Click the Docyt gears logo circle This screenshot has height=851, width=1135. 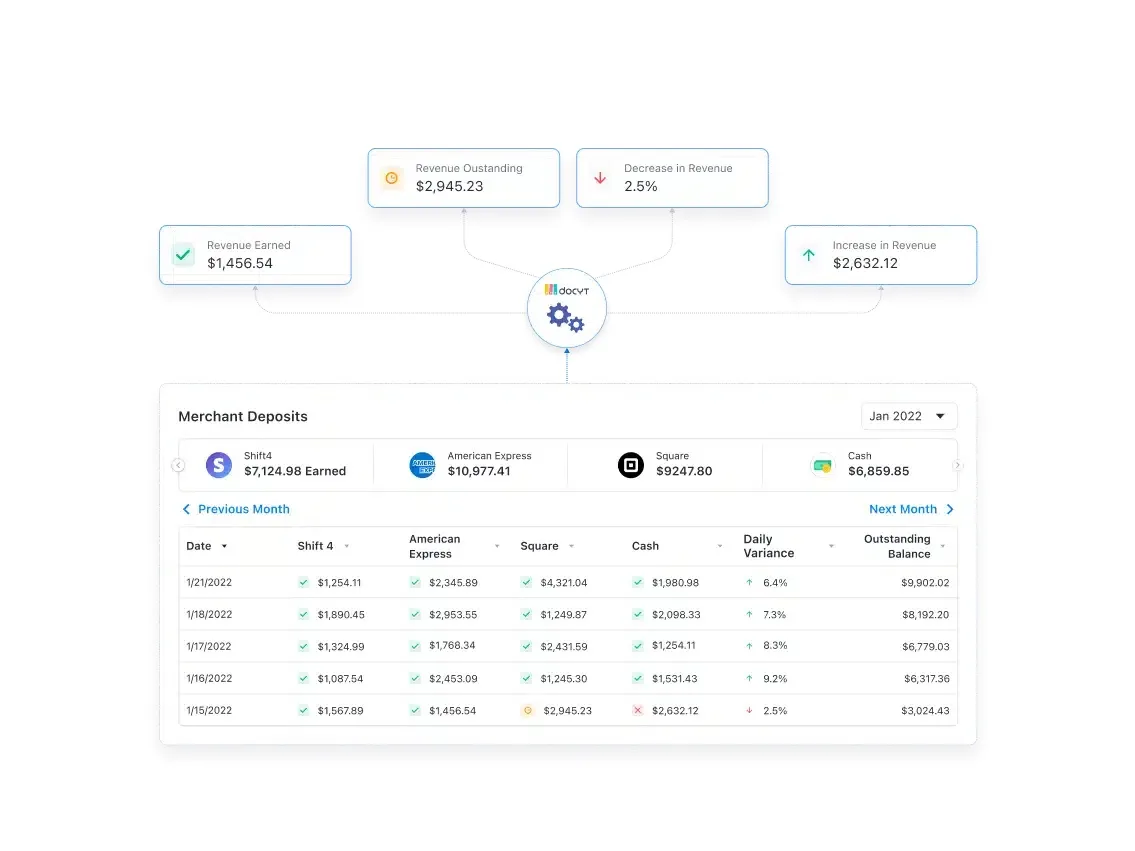[566, 308]
